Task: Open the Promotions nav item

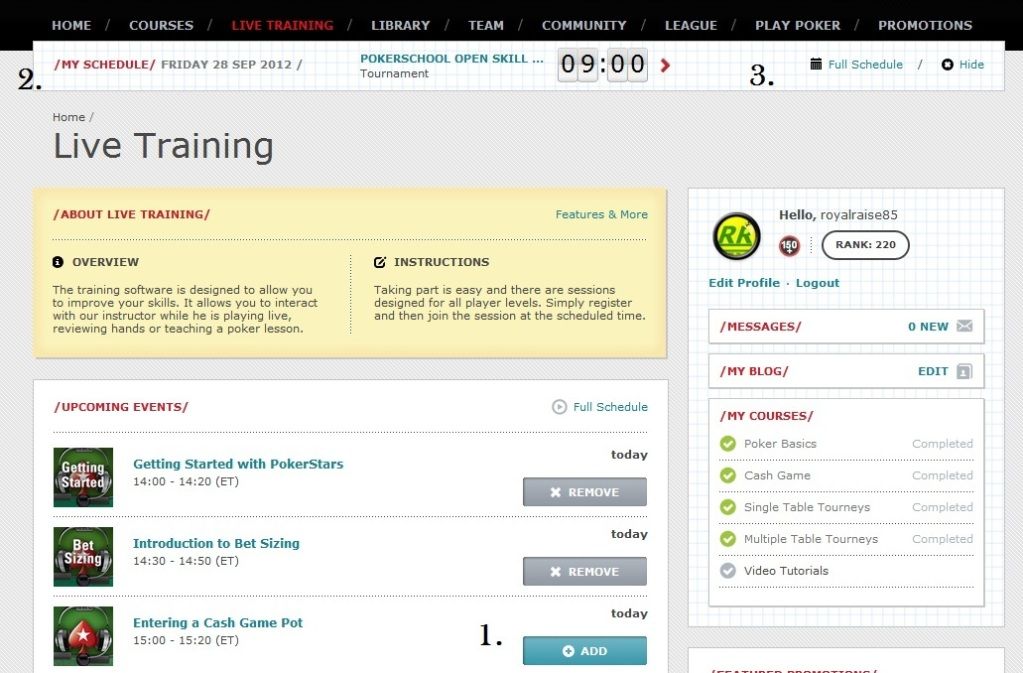Action: [x=924, y=25]
